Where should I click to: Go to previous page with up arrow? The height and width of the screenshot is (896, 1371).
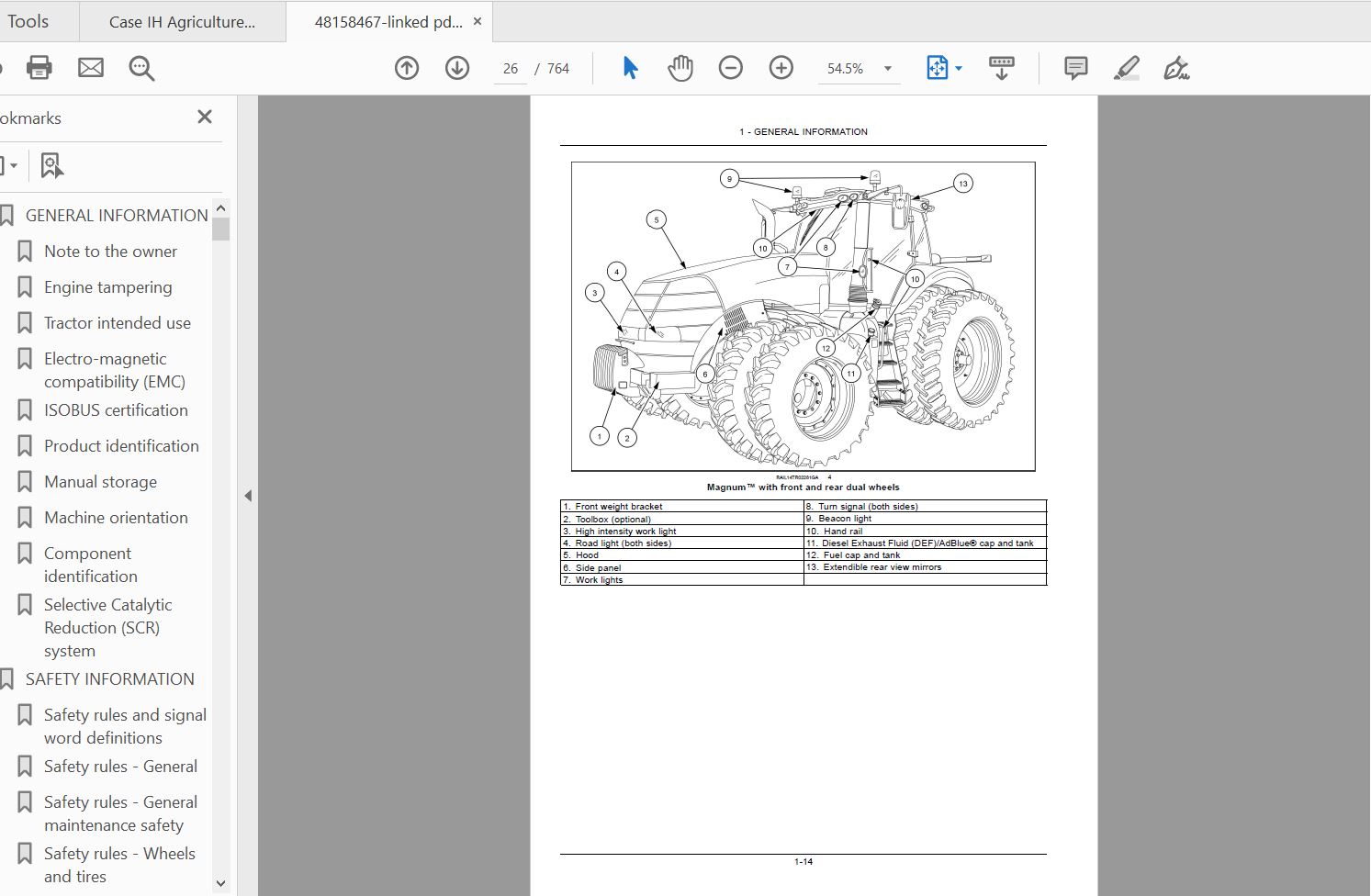tap(407, 68)
